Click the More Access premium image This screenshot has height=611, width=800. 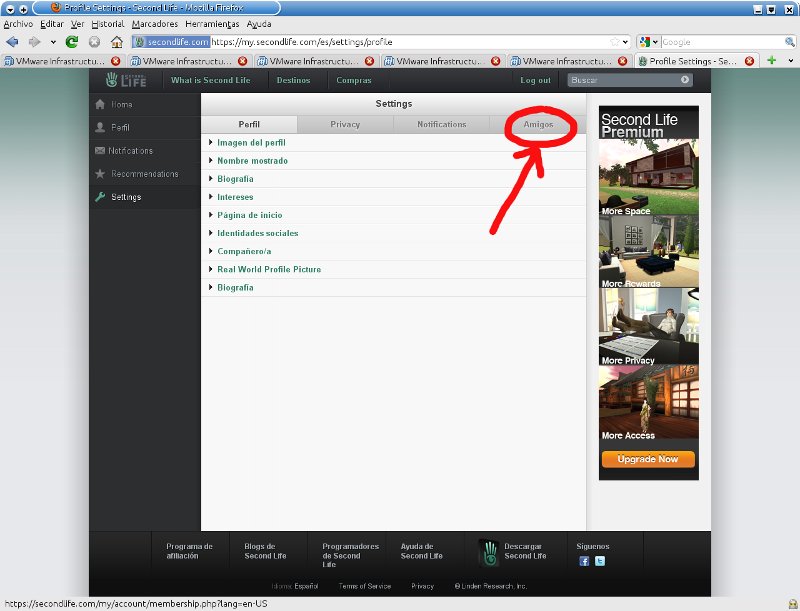(648, 402)
